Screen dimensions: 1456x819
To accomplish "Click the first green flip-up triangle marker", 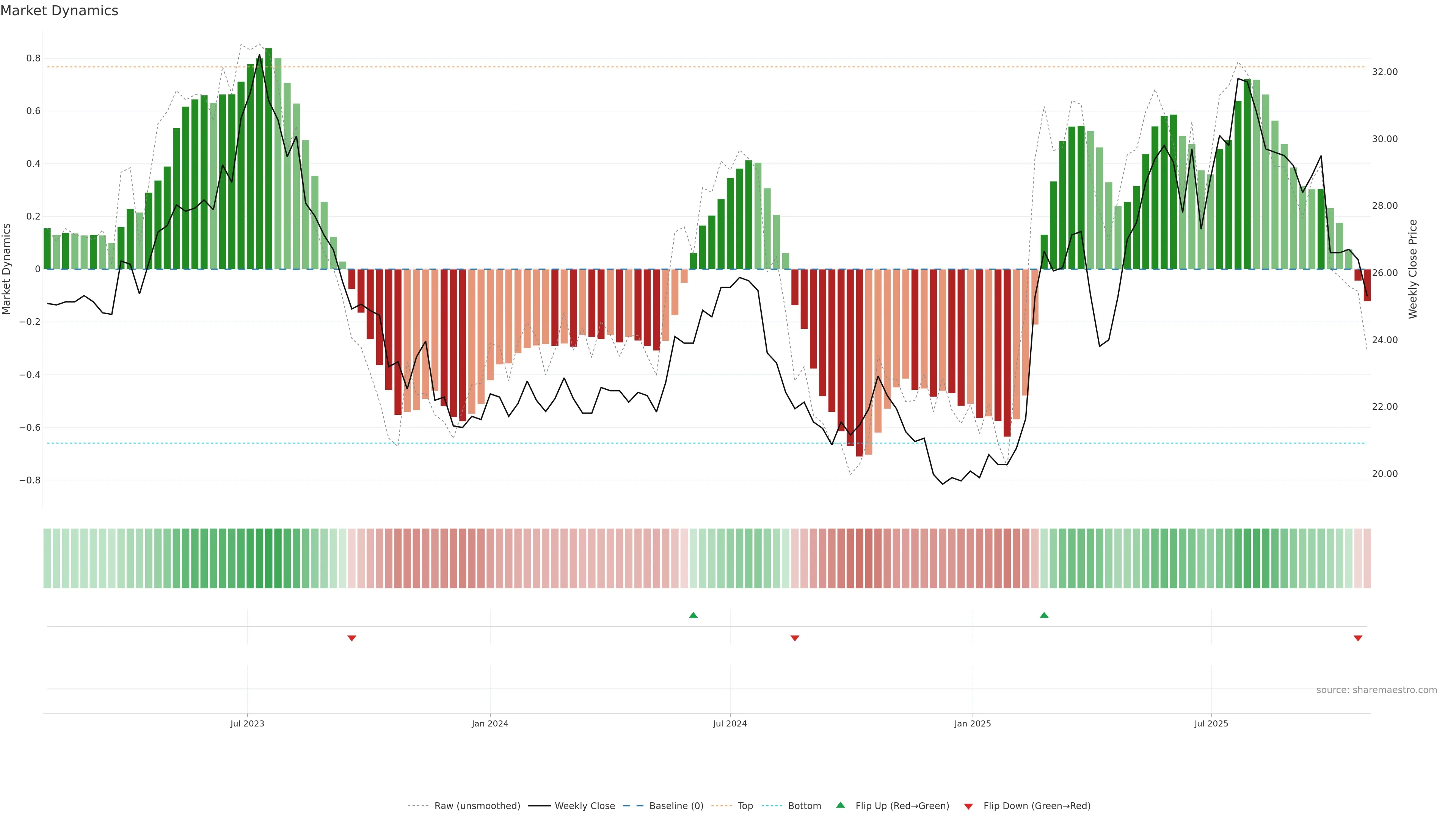I will pyautogui.click(x=693, y=615).
